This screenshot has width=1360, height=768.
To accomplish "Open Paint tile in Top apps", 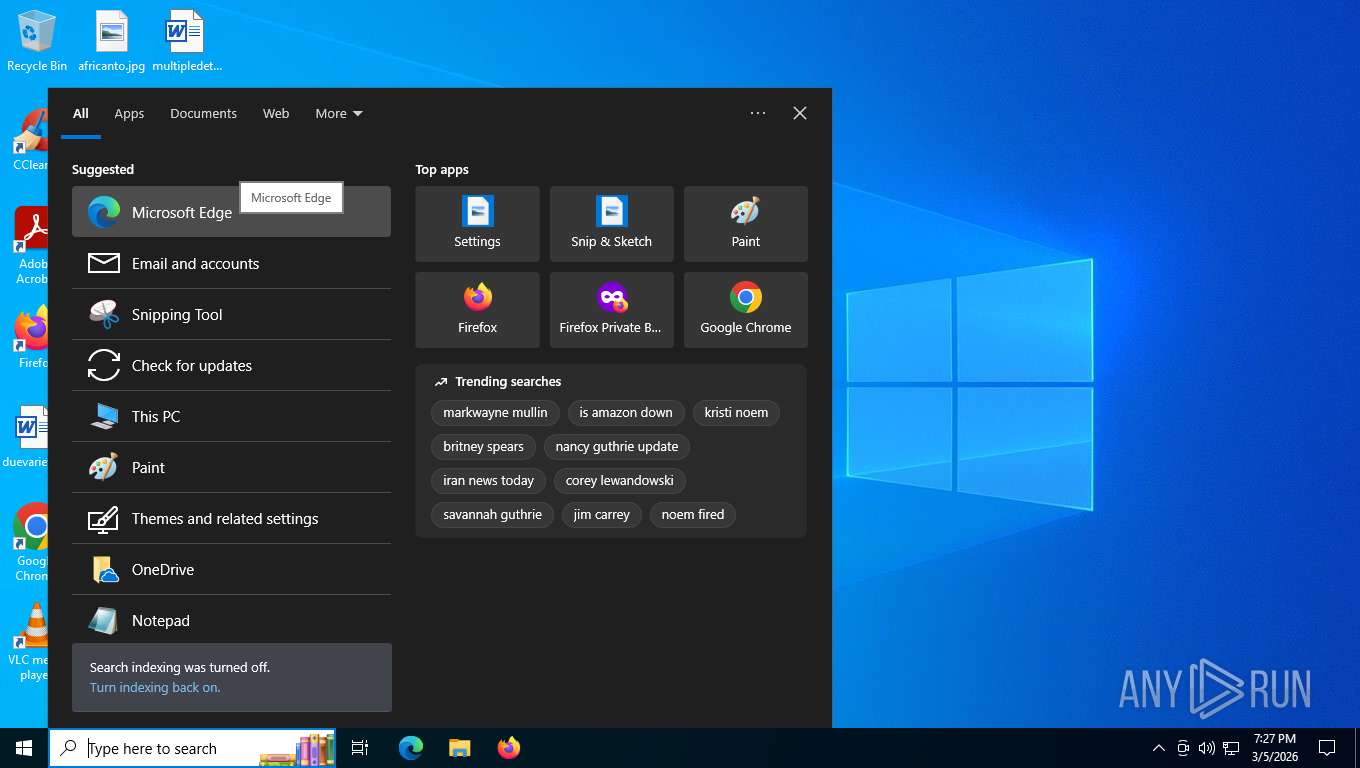I will [x=745, y=224].
